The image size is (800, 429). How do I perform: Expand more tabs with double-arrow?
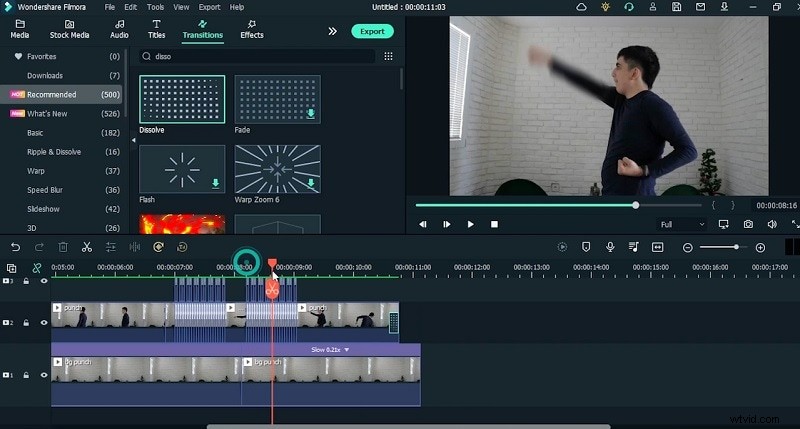coord(333,31)
